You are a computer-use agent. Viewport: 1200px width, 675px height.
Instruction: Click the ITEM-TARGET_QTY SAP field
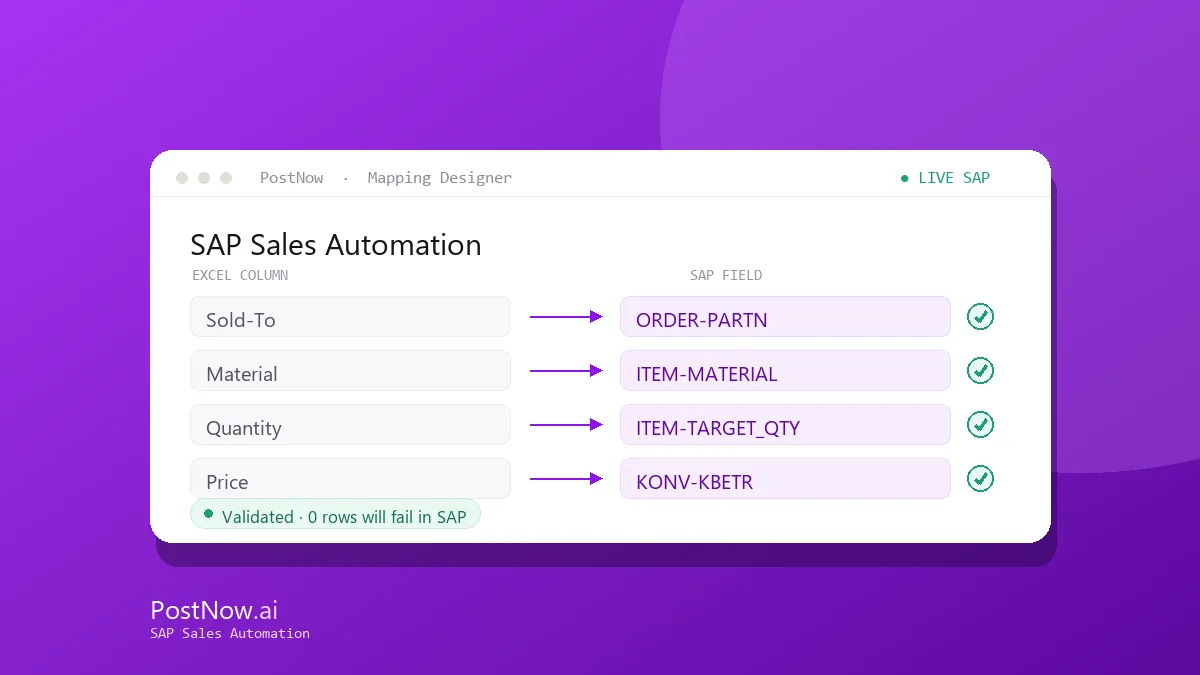(x=785, y=425)
